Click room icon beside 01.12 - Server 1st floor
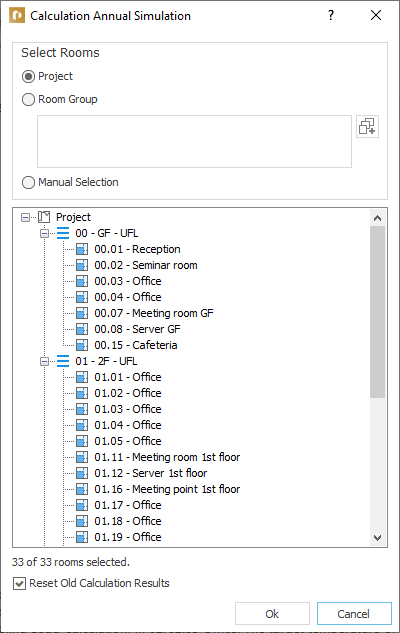 tap(82, 473)
